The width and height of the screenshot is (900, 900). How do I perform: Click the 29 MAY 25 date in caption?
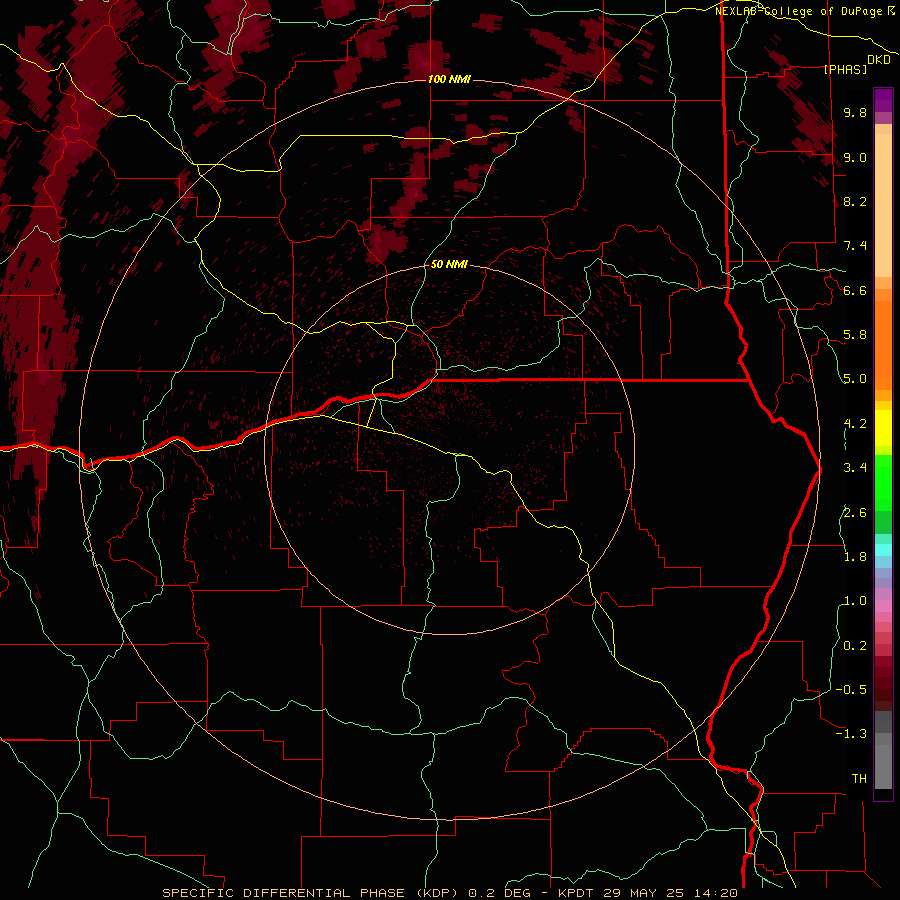click(x=643, y=893)
